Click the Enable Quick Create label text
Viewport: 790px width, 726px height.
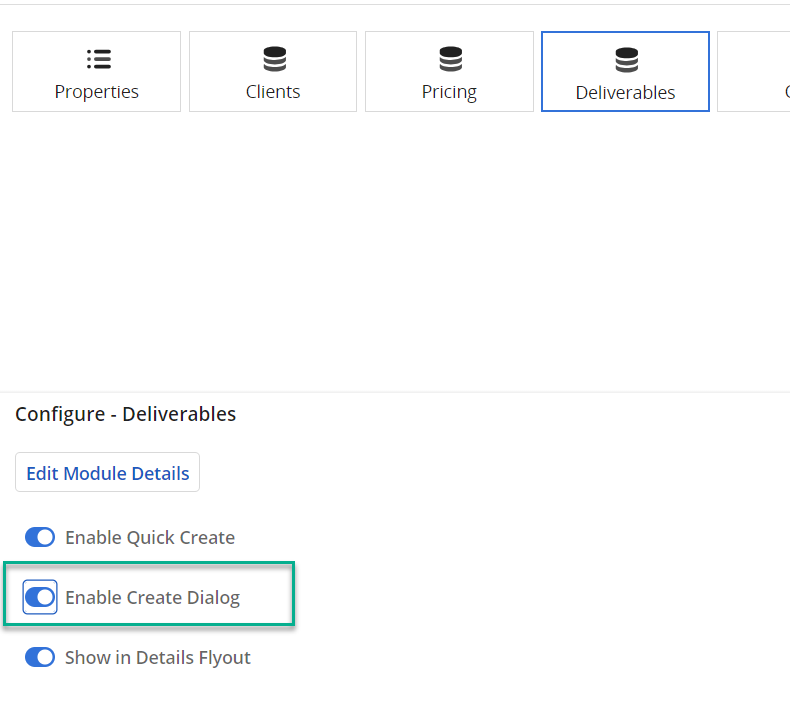(150, 538)
